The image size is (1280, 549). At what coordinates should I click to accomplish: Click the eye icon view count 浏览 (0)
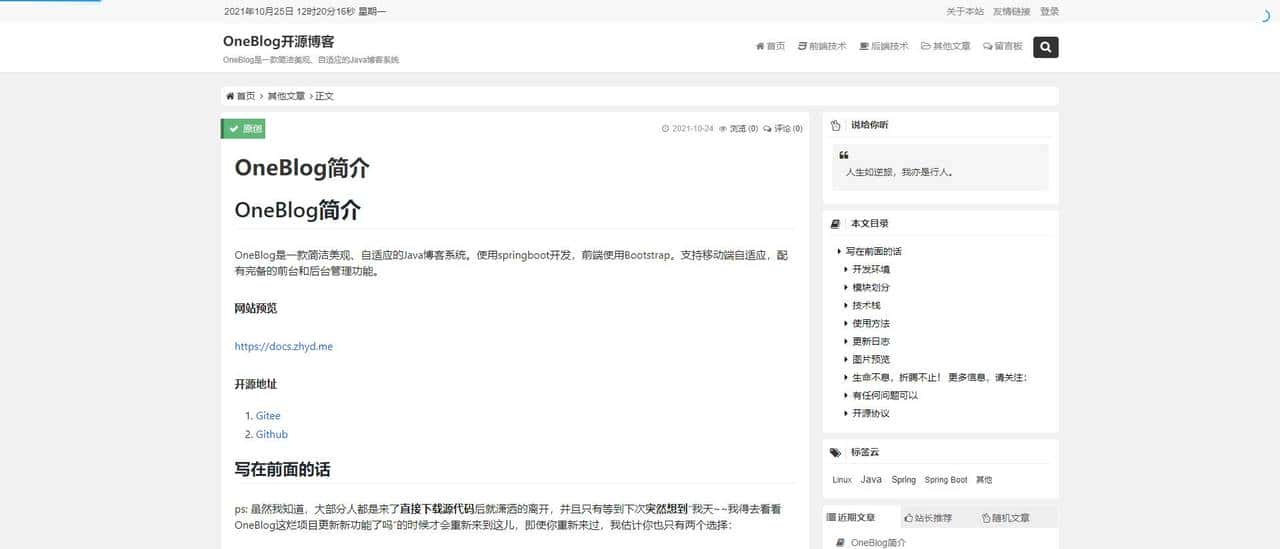point(739,128)
